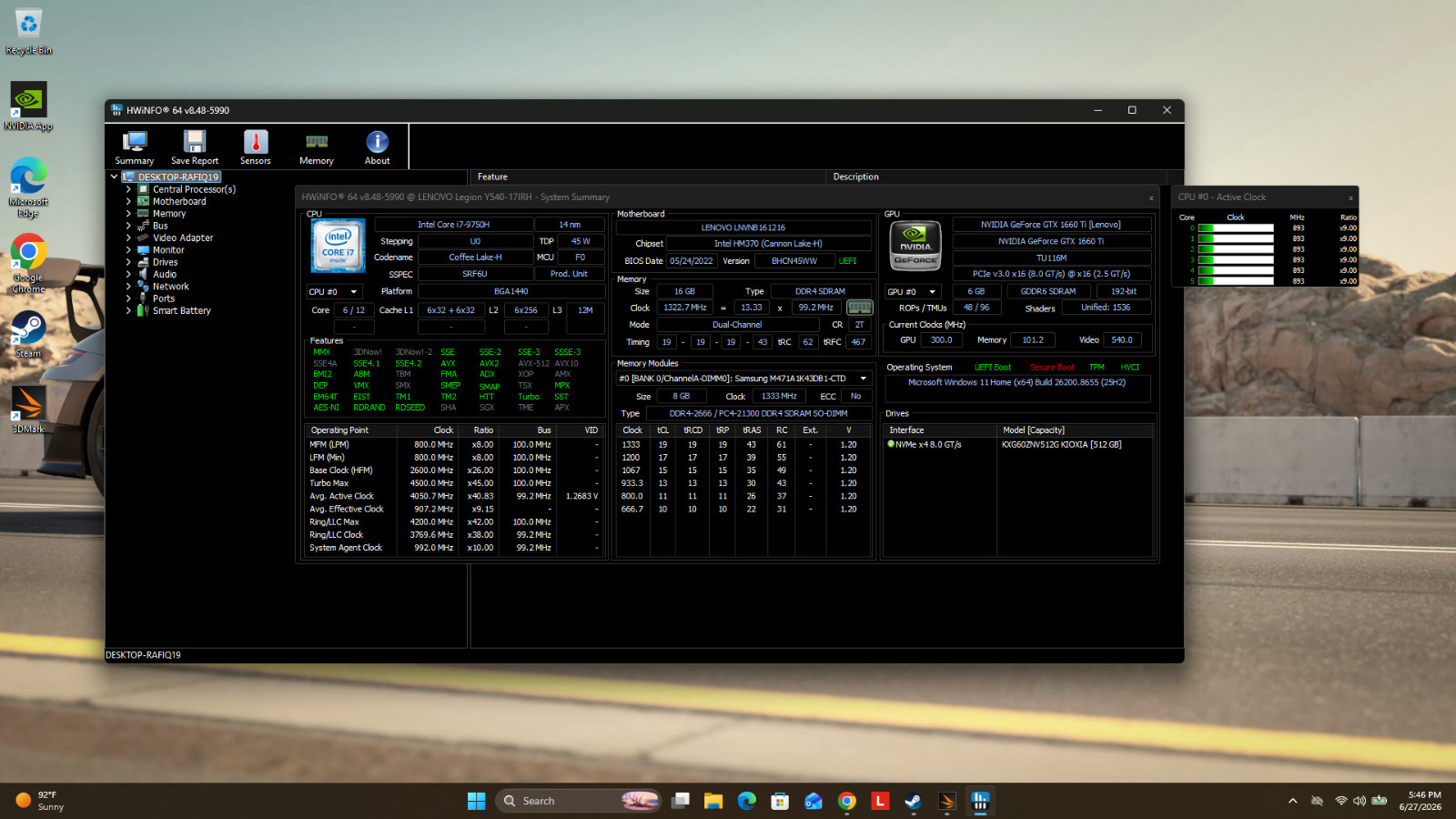Expand the Memory node in the tree
Image resolution: width=1456 pixels, height=819 pixels.
click(x=128, y=214)
